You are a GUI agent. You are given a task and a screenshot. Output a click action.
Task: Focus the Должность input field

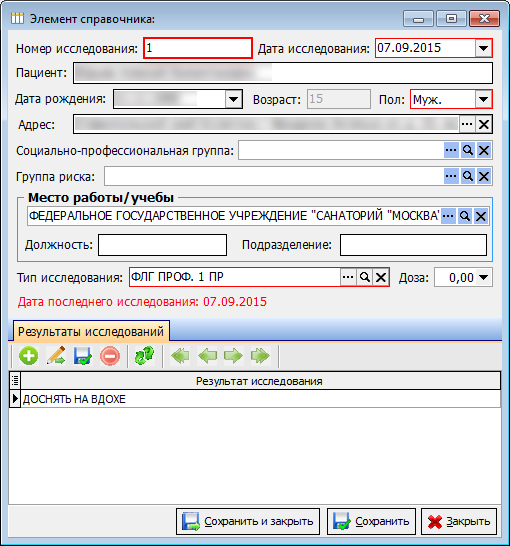coord(163,245)
